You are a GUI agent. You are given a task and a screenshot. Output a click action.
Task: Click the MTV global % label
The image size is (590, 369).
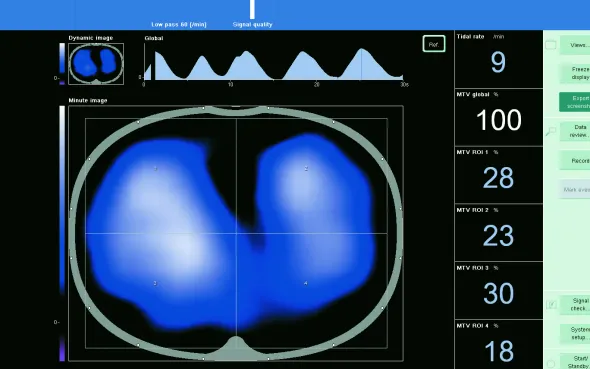477,94
